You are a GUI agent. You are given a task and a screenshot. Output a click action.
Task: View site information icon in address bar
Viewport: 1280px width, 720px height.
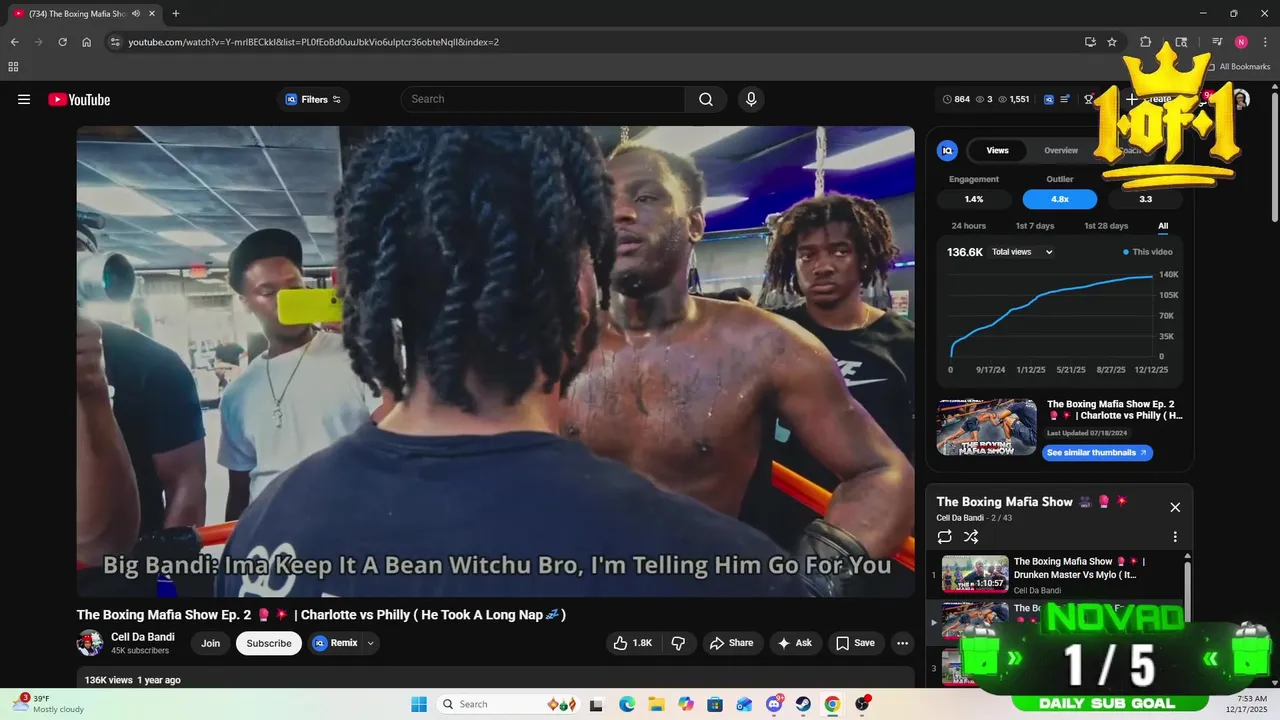115,42
